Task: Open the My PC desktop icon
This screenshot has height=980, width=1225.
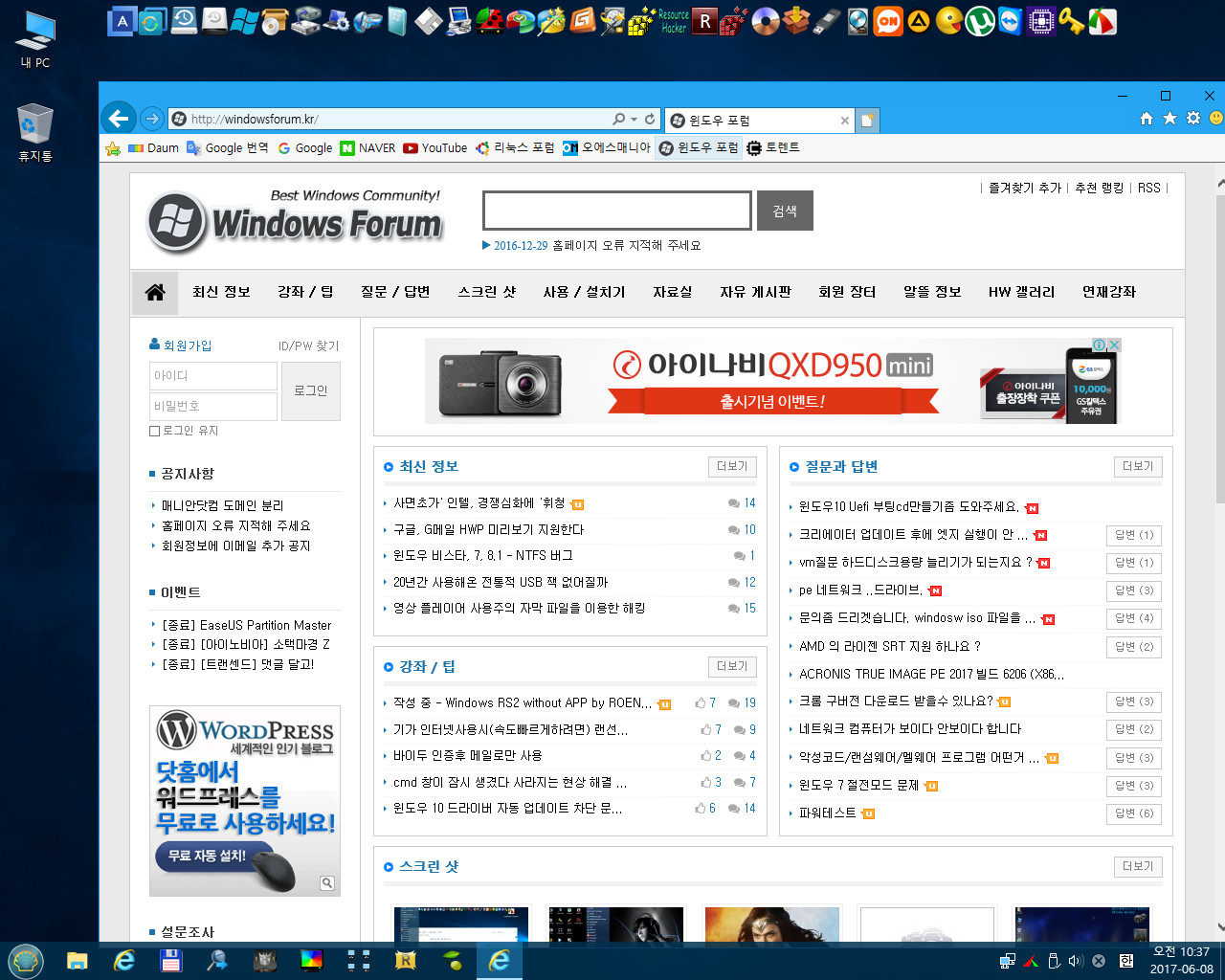Action: point(35,39)
